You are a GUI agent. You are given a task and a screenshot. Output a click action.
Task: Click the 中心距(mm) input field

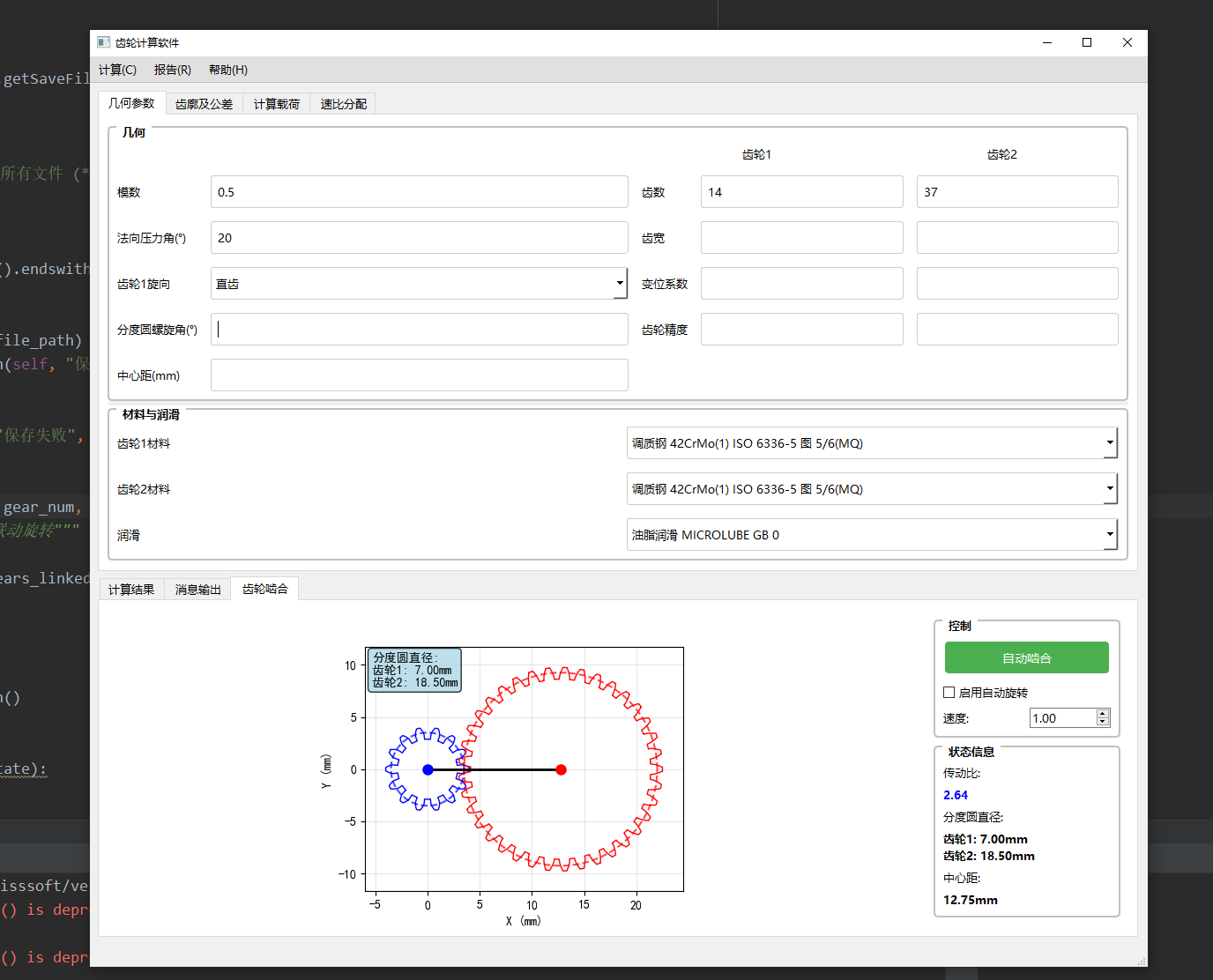click(x=419, y=375)
